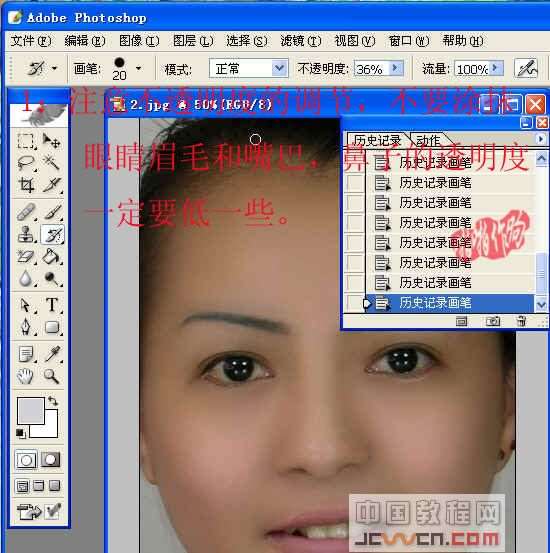Select the Blur tool
Viewport: 550px width, 553px height.
26,278
